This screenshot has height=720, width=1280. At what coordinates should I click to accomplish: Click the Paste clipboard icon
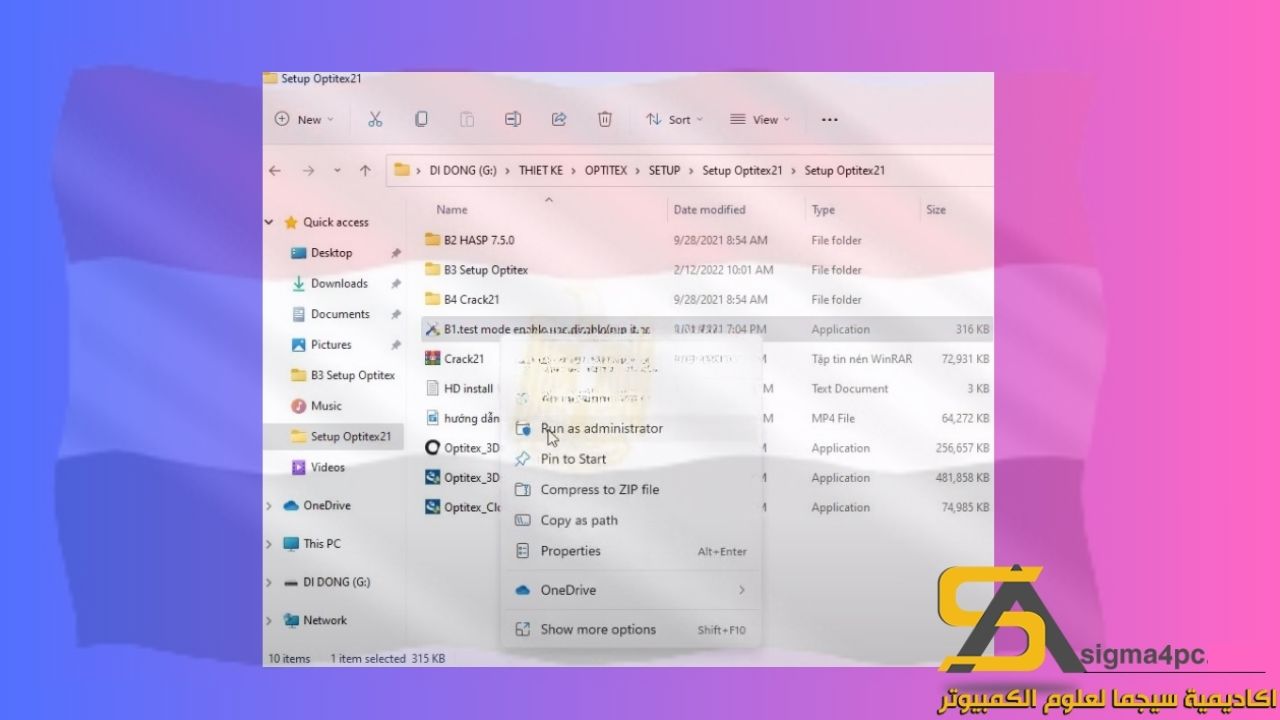pyautogui.click(x=467, y=119)
